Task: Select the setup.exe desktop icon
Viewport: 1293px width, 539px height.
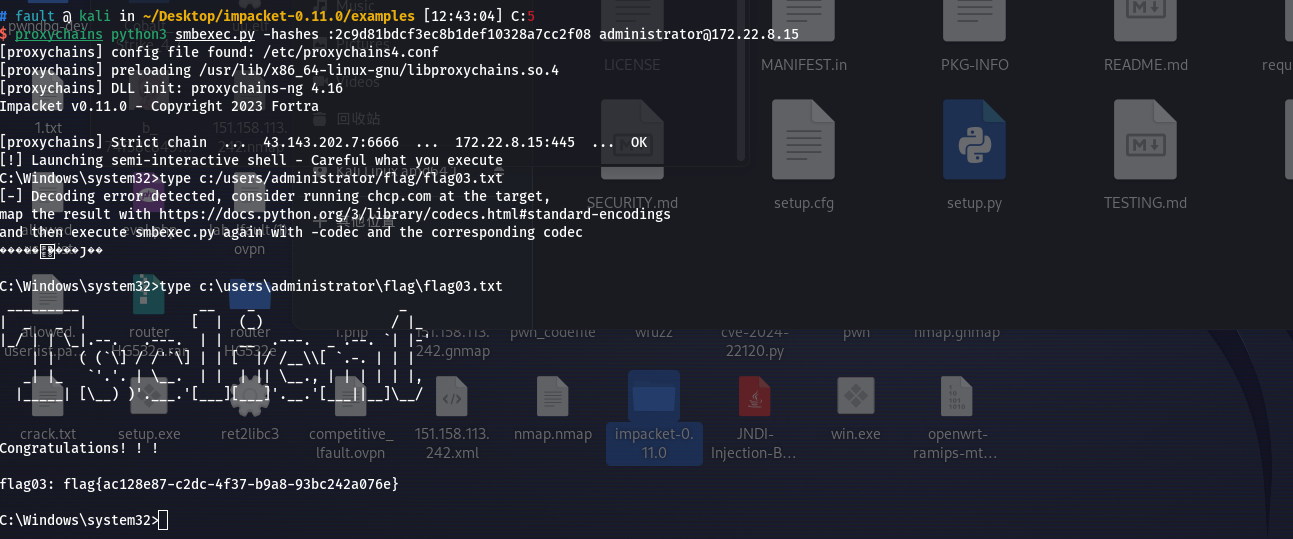Action: (x=149, y=396)
